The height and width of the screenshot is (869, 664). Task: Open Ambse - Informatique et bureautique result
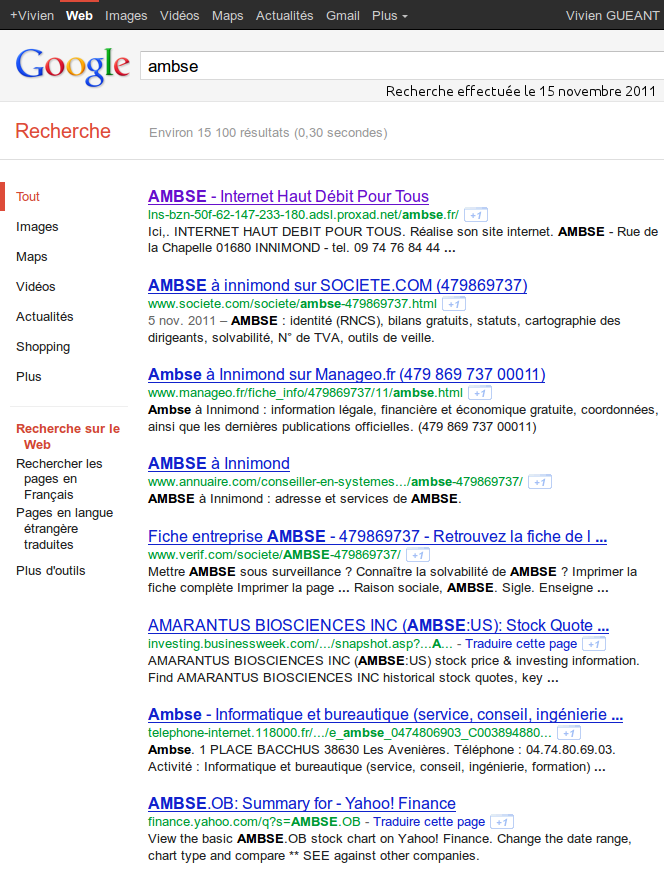[x=385, y=714]
